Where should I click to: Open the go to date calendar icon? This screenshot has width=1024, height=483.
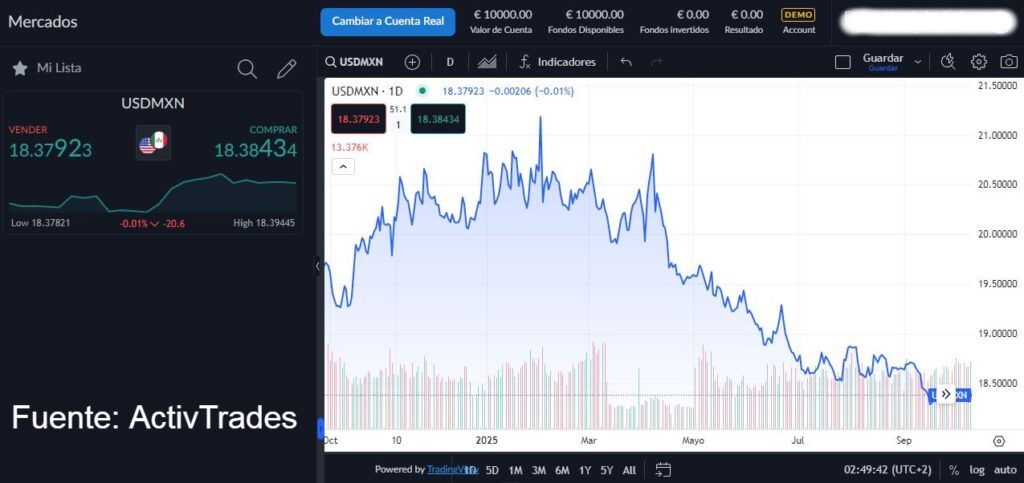(x=663, y=469)
